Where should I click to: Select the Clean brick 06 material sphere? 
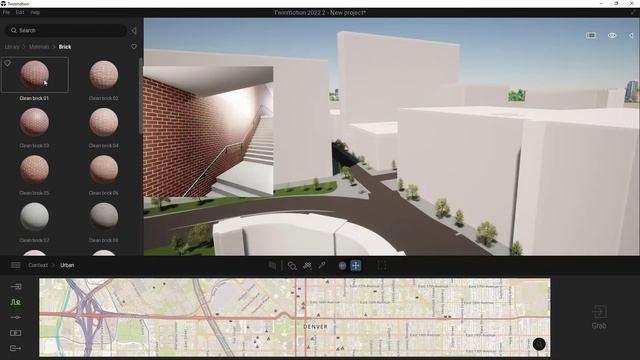tap(104, 169)
